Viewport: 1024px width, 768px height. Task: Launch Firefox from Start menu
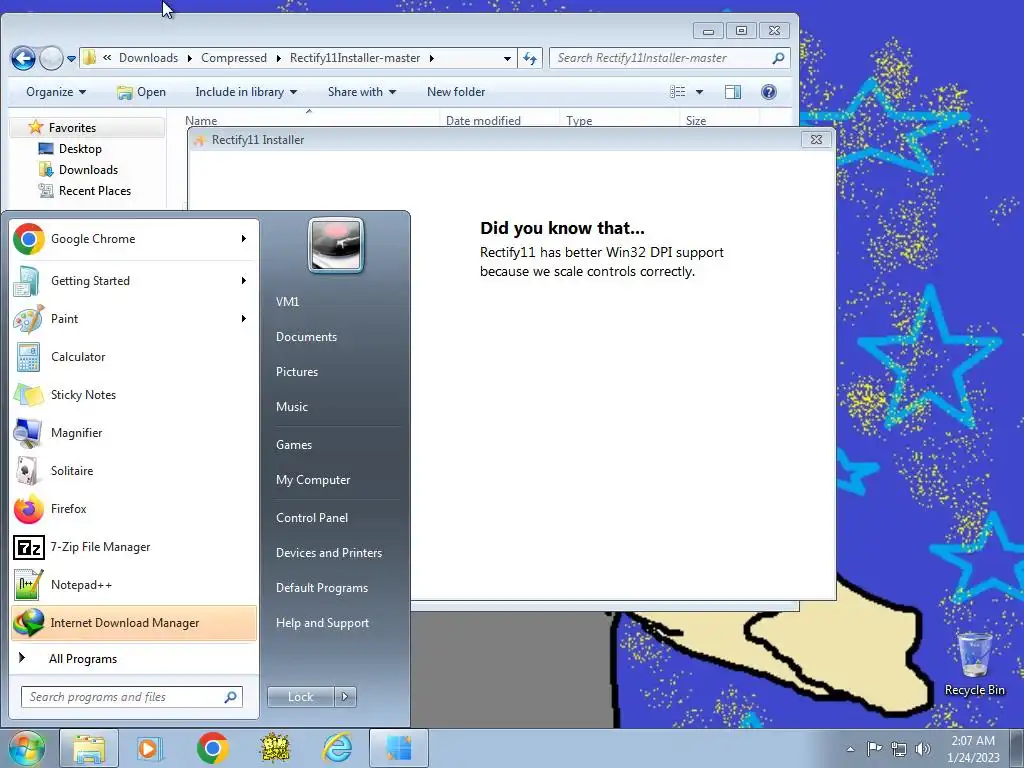[x=134, y=509]
